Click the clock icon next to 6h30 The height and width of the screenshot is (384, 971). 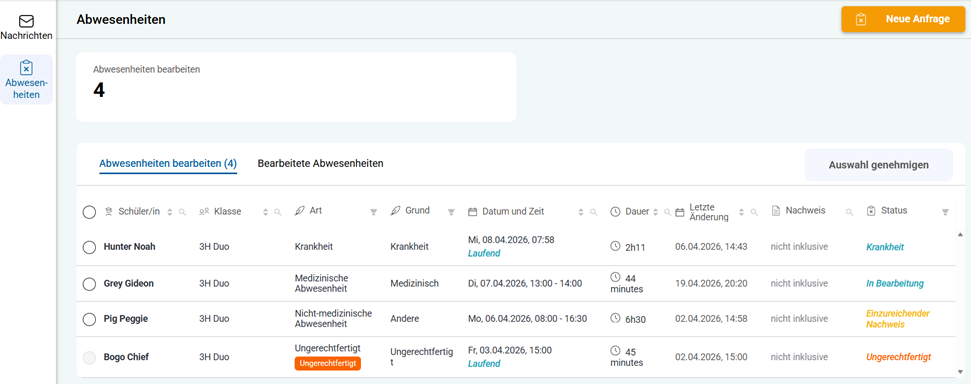coord(616,318)
